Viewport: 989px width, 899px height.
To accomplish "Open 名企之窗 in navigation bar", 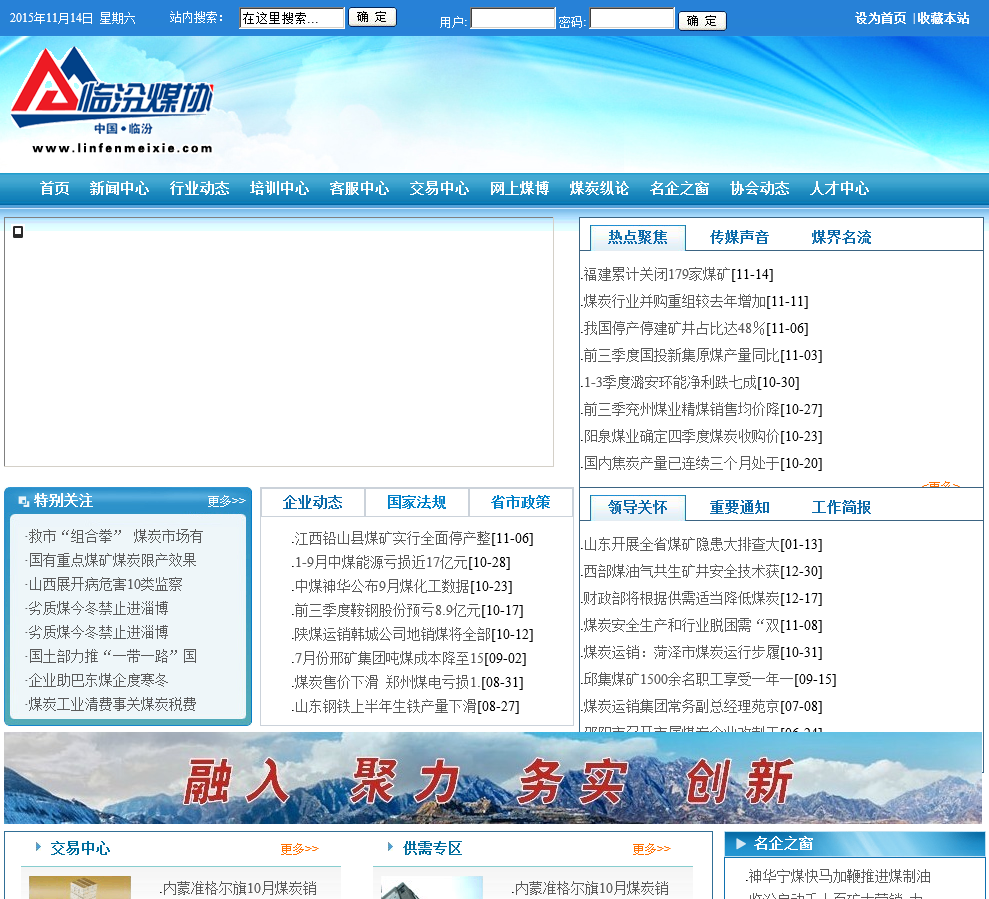I will [x=679, y=189].
